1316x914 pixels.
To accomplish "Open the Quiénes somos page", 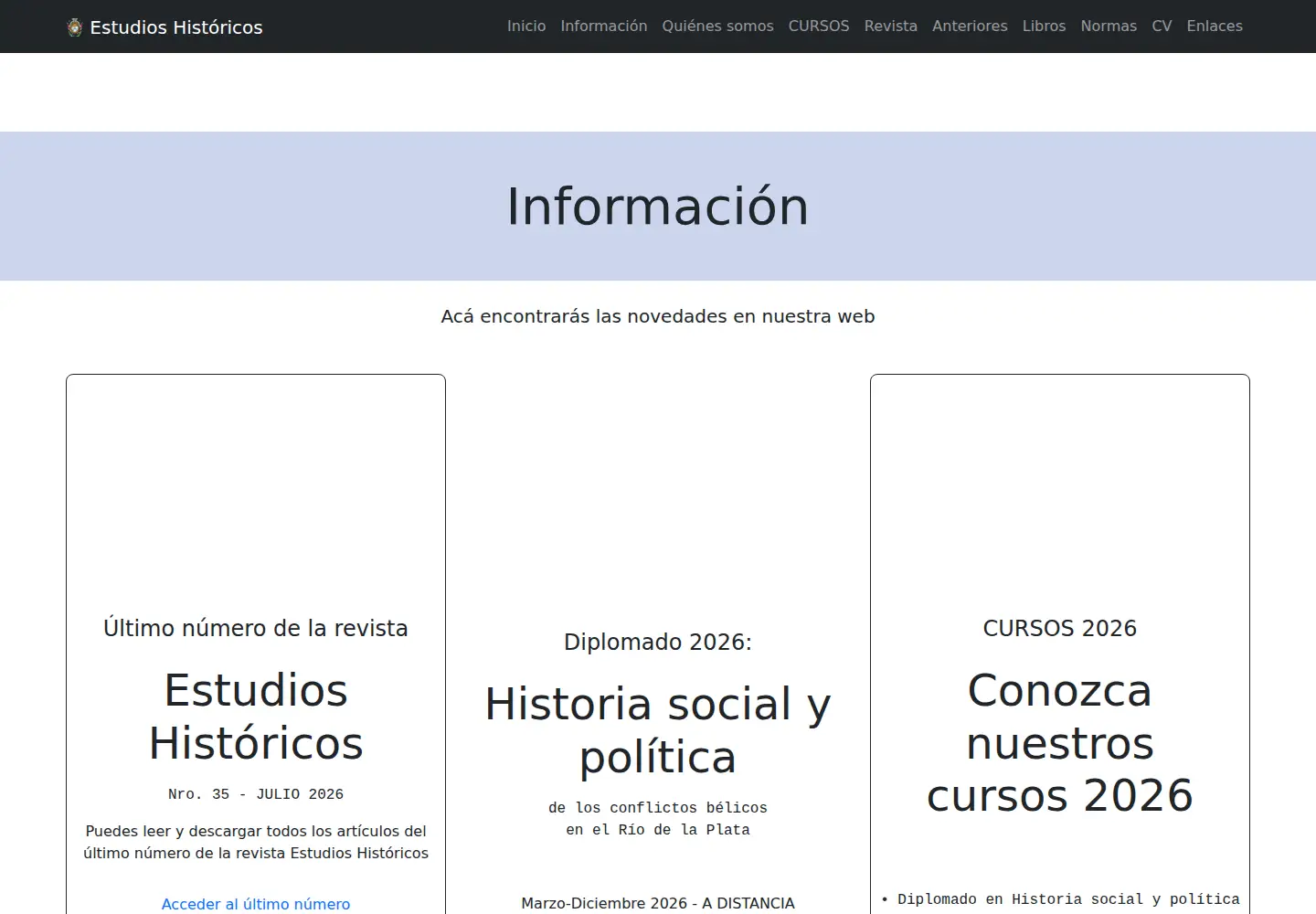I will coord(717,27).
